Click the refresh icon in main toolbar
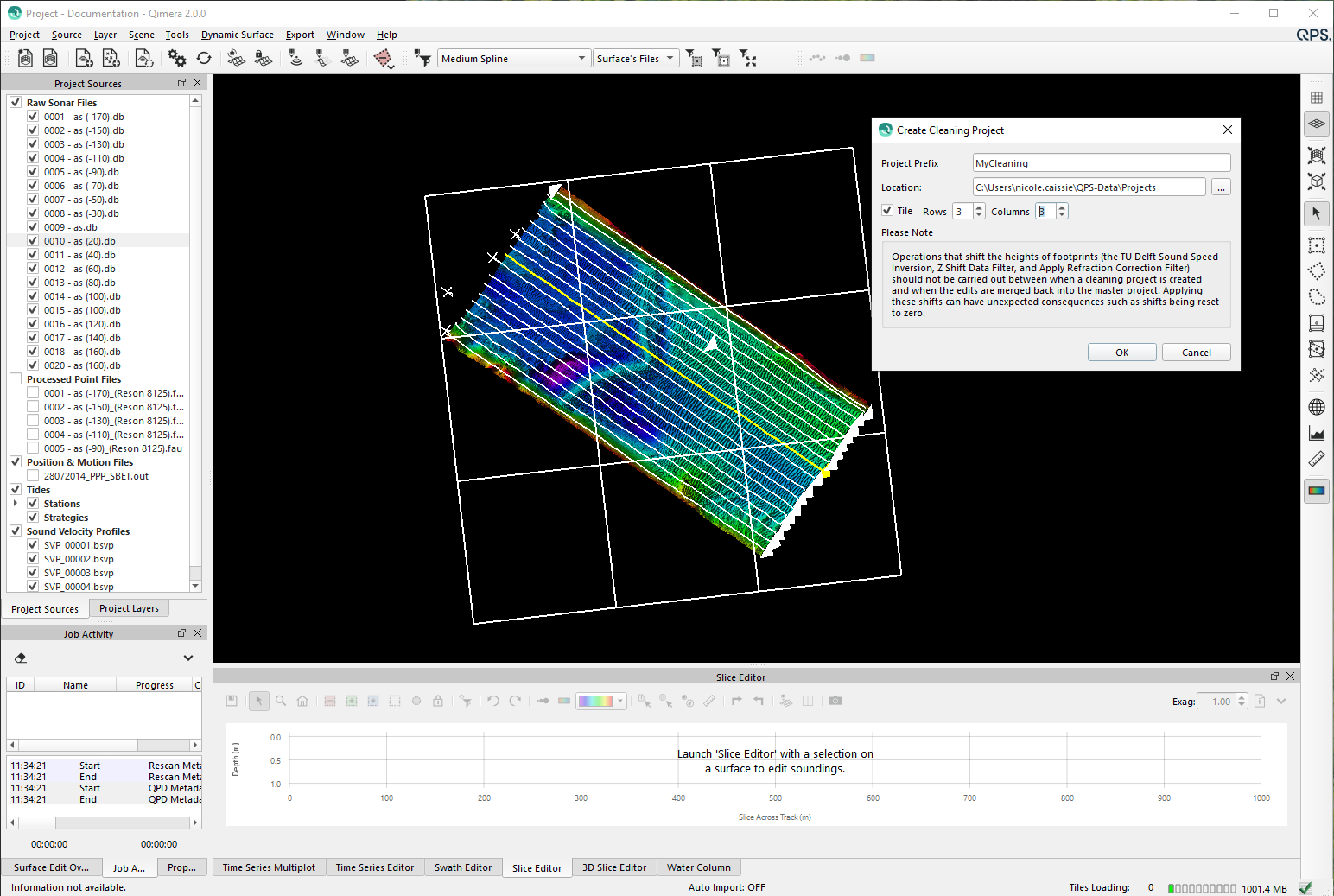The height and width of the screenshot is (896, 1334). 204,58
